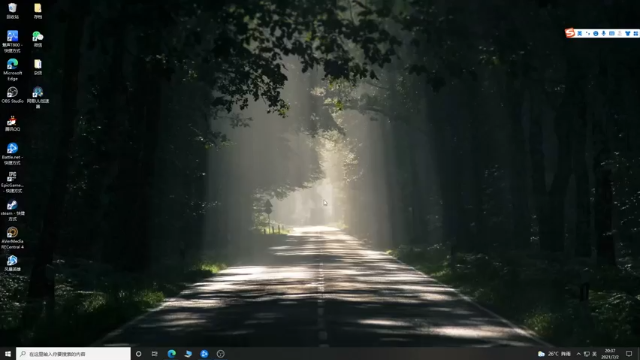This screenshot has width=640, height=360.
Task: Open the OBS Studio taskbar icon
Action: point(220,354)
